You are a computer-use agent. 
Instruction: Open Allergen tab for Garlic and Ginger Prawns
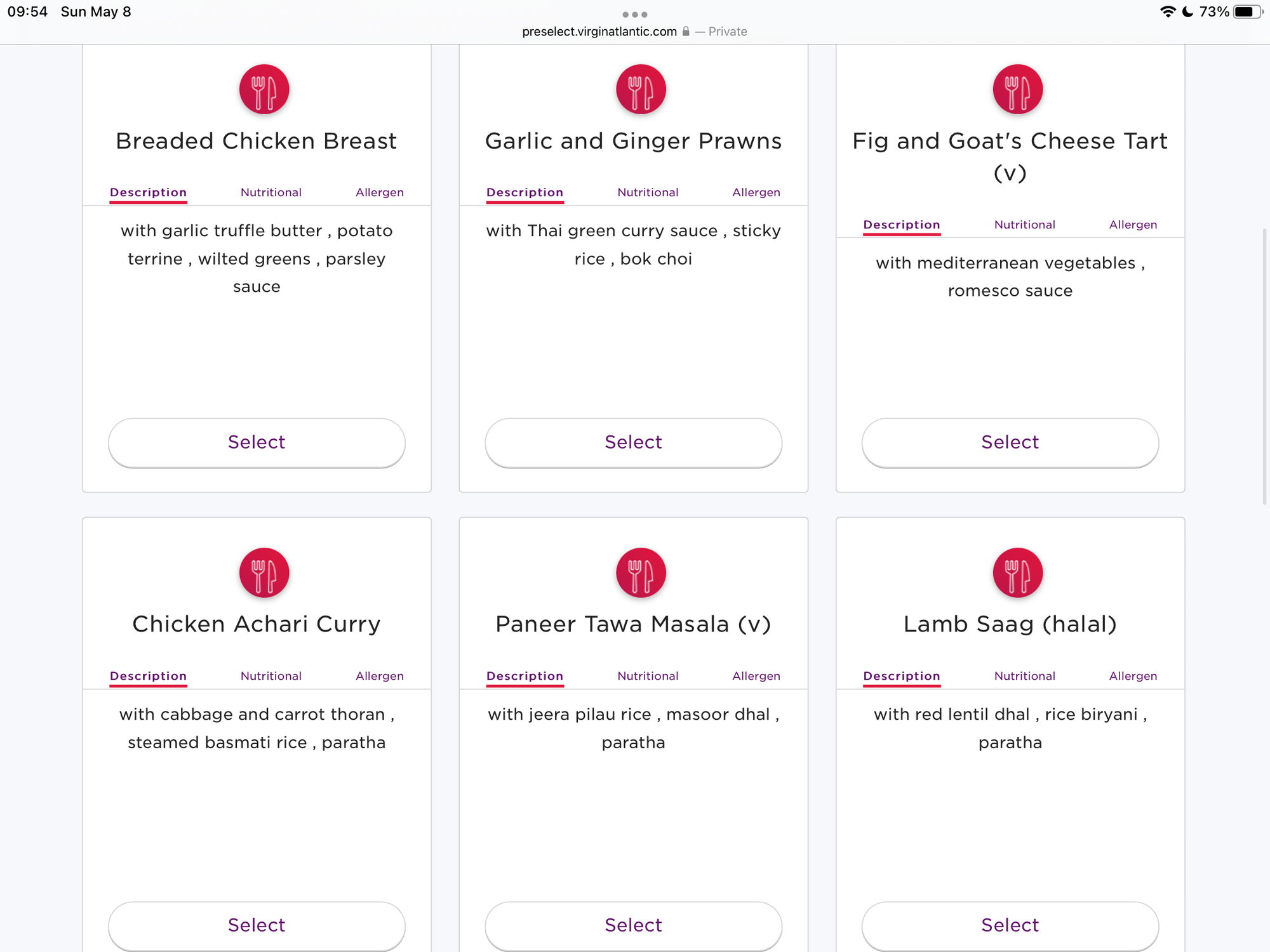click(x=756, y=192)
